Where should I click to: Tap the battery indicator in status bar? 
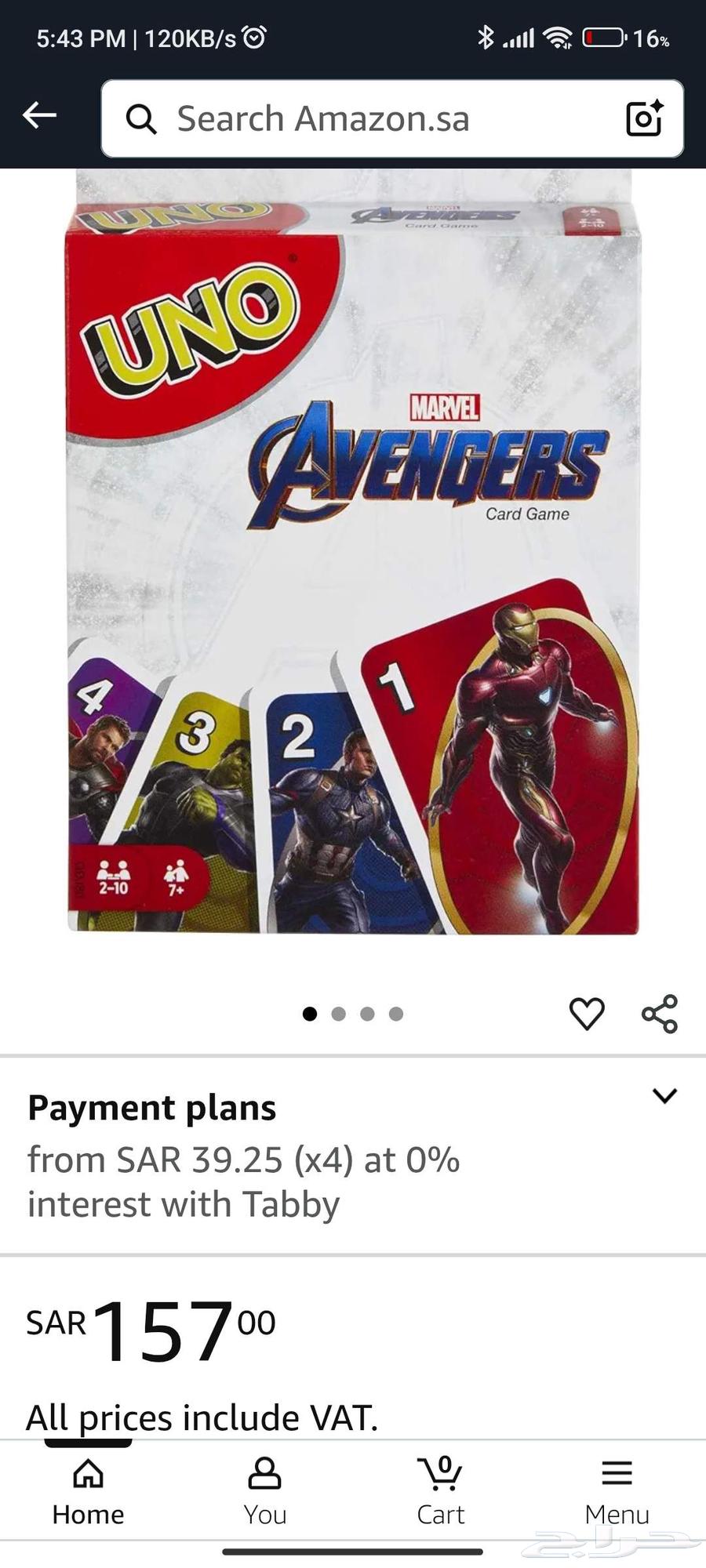604,37
